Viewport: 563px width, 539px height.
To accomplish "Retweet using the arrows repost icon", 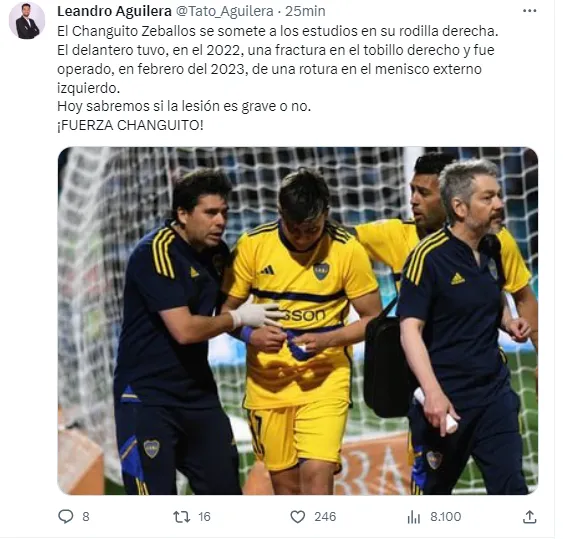I will click(x=182, y=517).
